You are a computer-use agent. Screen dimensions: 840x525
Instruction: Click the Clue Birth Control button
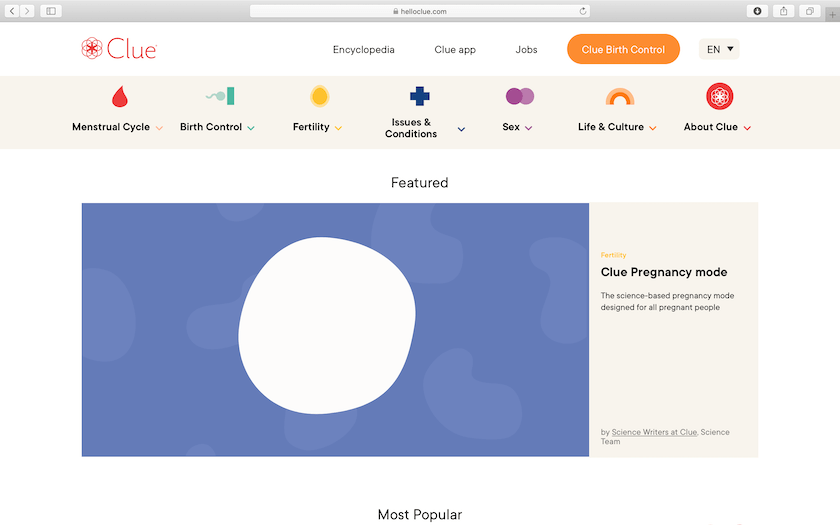coord(623,49)
